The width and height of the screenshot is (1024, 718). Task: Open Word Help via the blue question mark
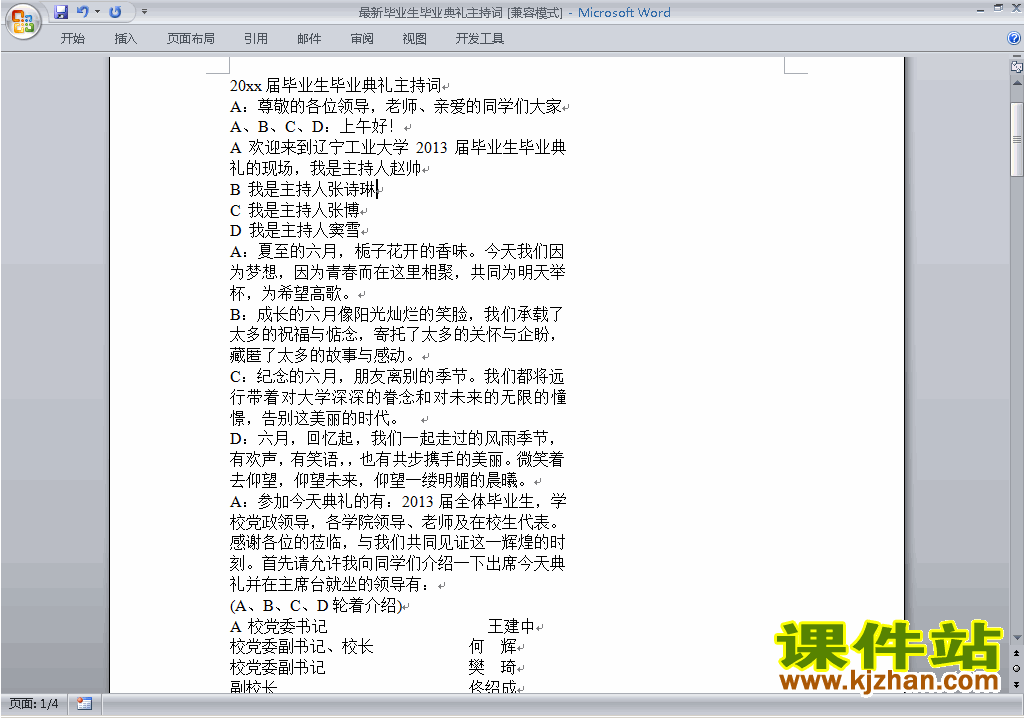(x=1014, y=39)
